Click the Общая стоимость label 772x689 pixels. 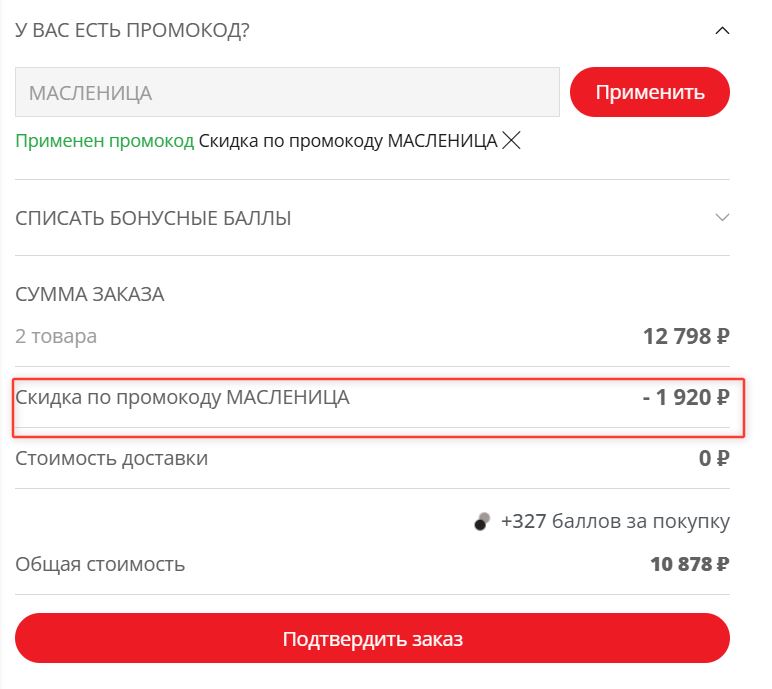coord(100,564)
